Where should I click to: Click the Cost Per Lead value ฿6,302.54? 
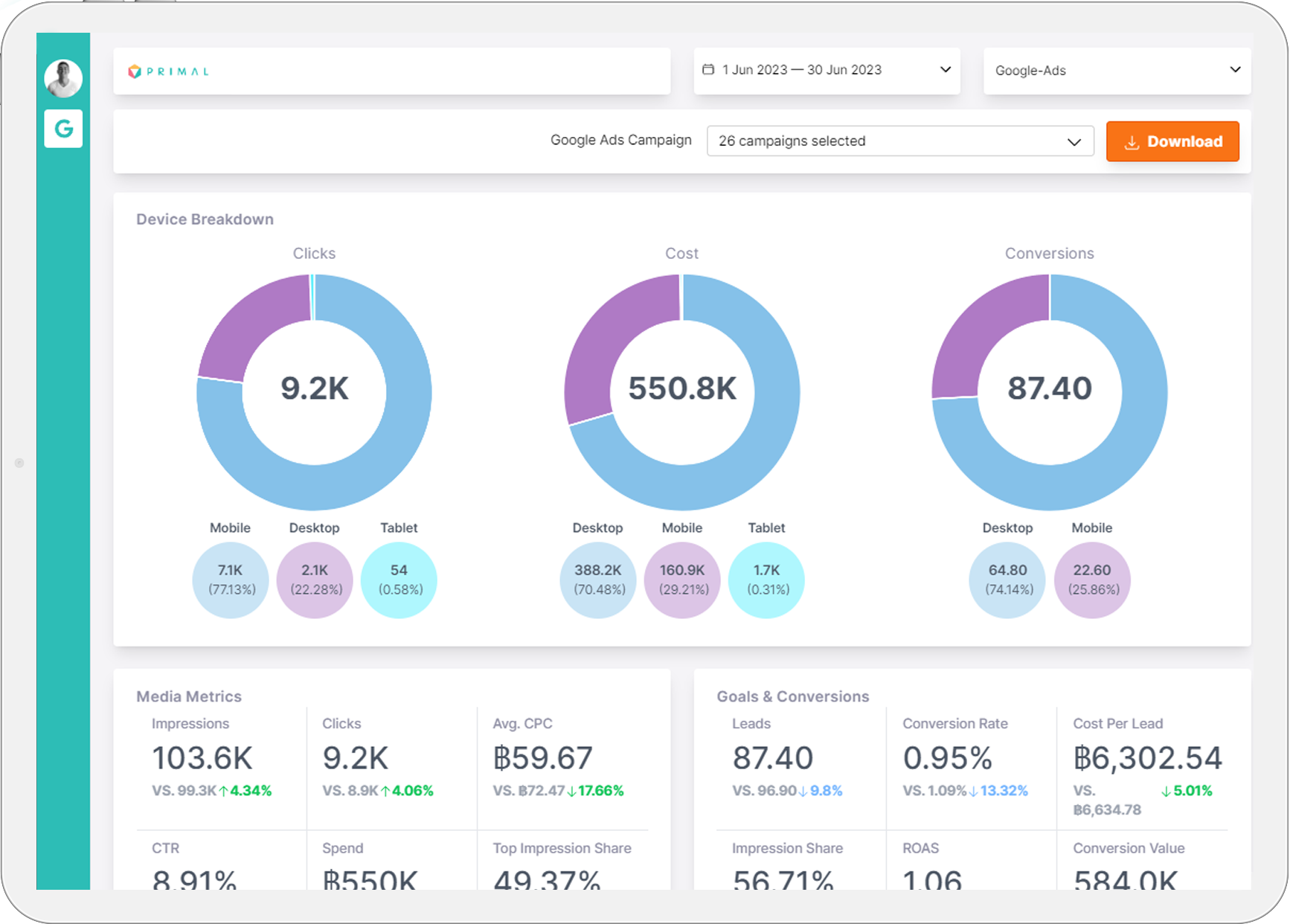(x=1147, y=758)
